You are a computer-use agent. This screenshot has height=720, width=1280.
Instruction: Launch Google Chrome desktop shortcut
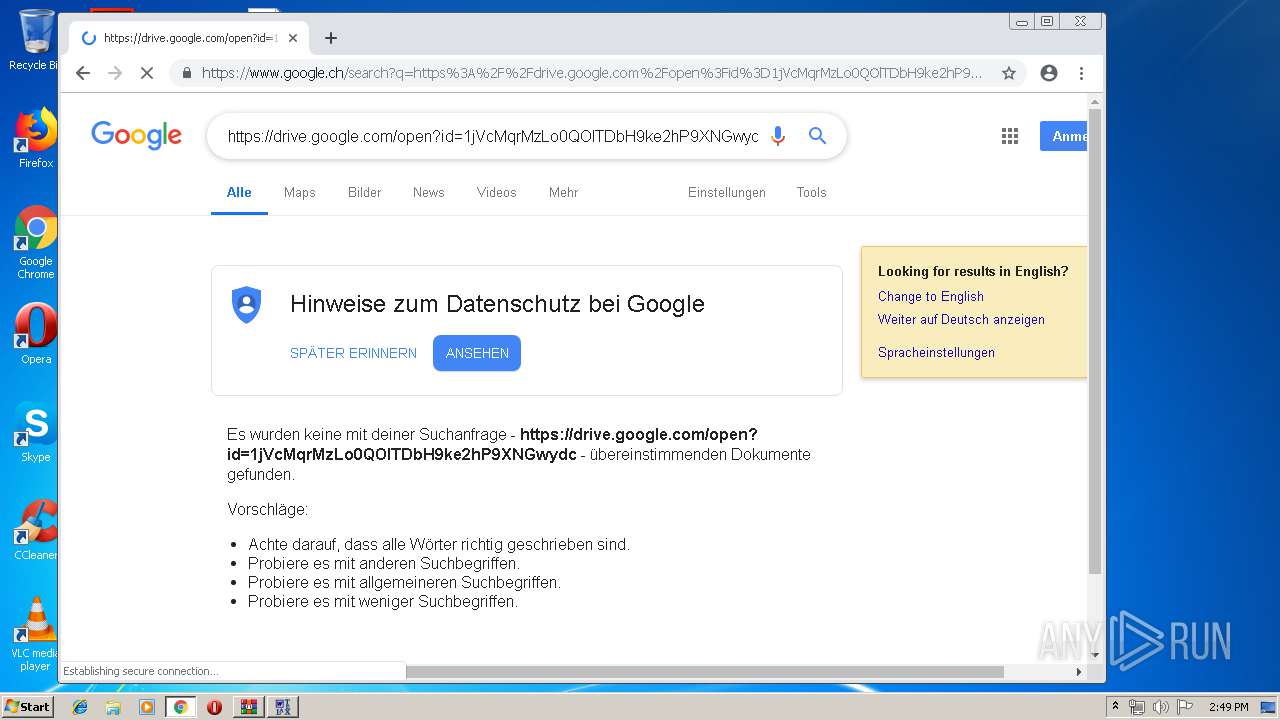[x=35, y=243]
